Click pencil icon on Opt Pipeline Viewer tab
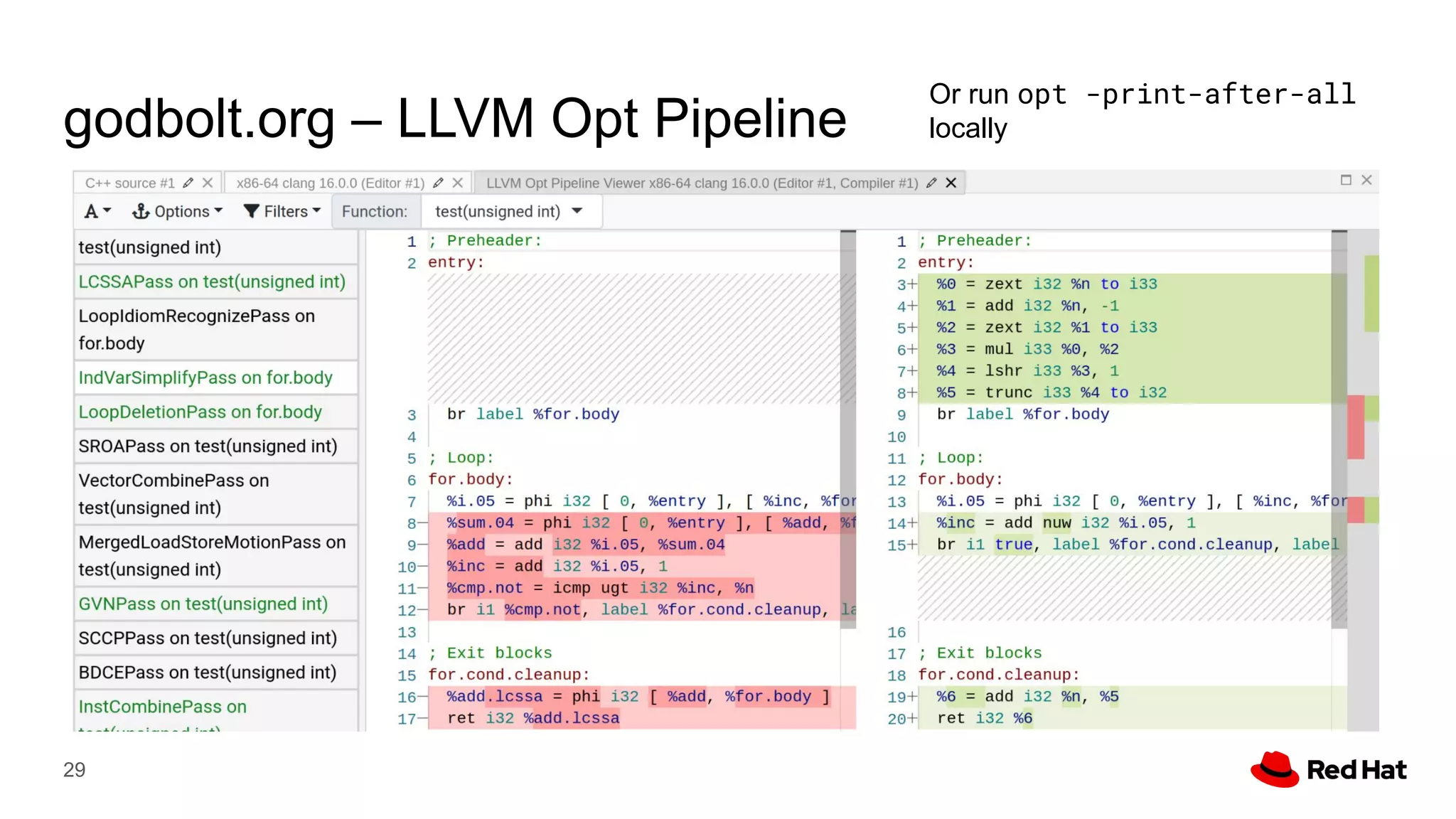This screenshot has height=819, width=1456. click(x=931, y=183)
